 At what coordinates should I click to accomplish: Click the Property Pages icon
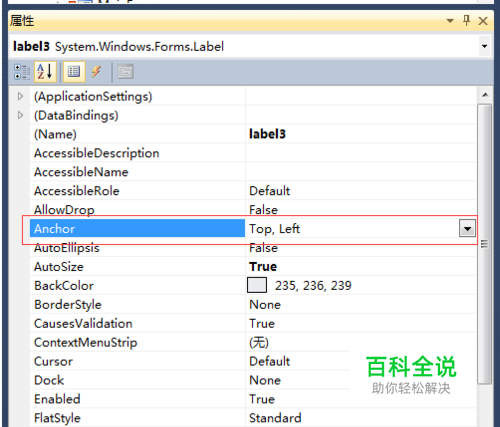click(125, 72)
